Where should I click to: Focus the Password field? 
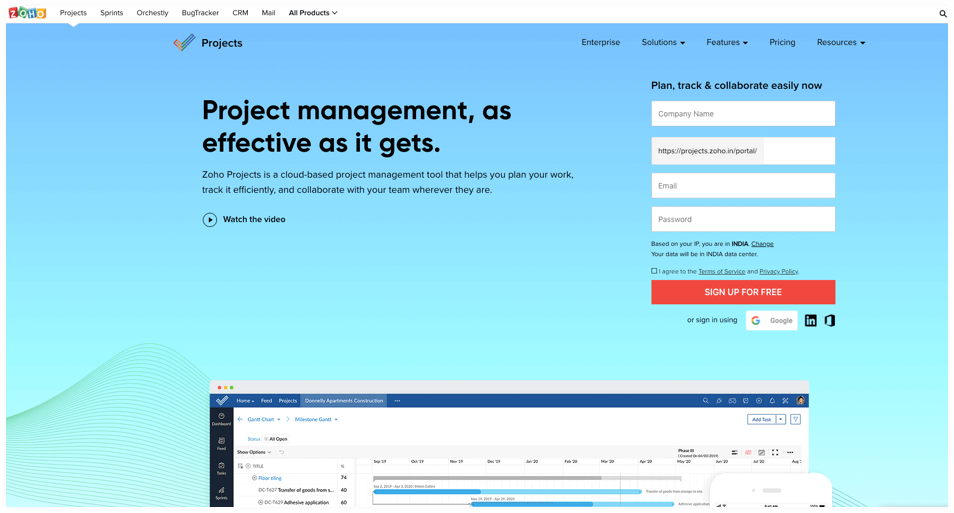[x=743, y=219]
